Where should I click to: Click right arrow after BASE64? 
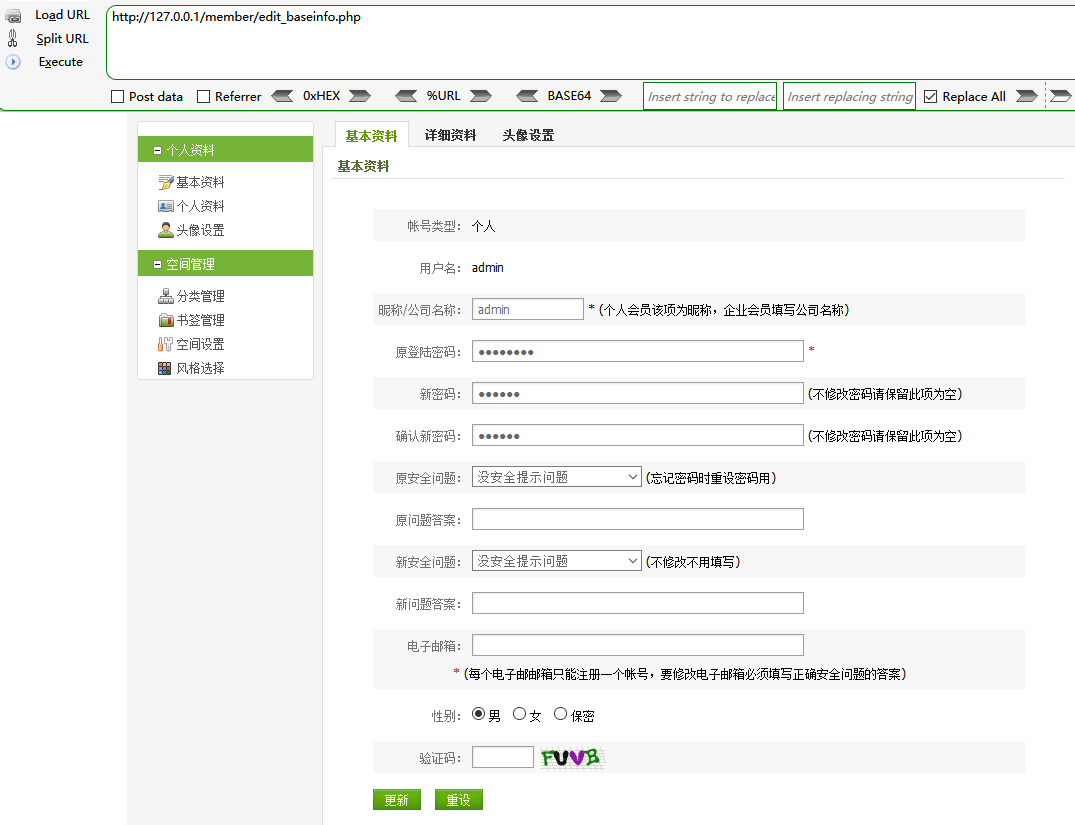pyautogui.click(x=611, y=96)
